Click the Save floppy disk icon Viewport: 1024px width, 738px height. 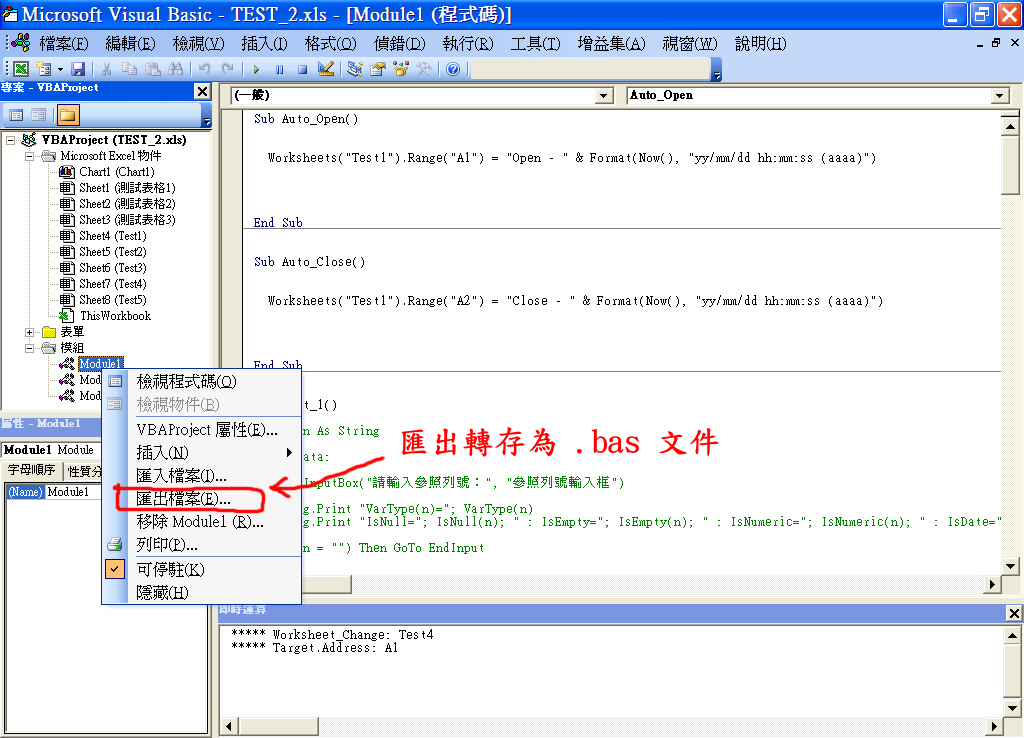pos(78,69)
